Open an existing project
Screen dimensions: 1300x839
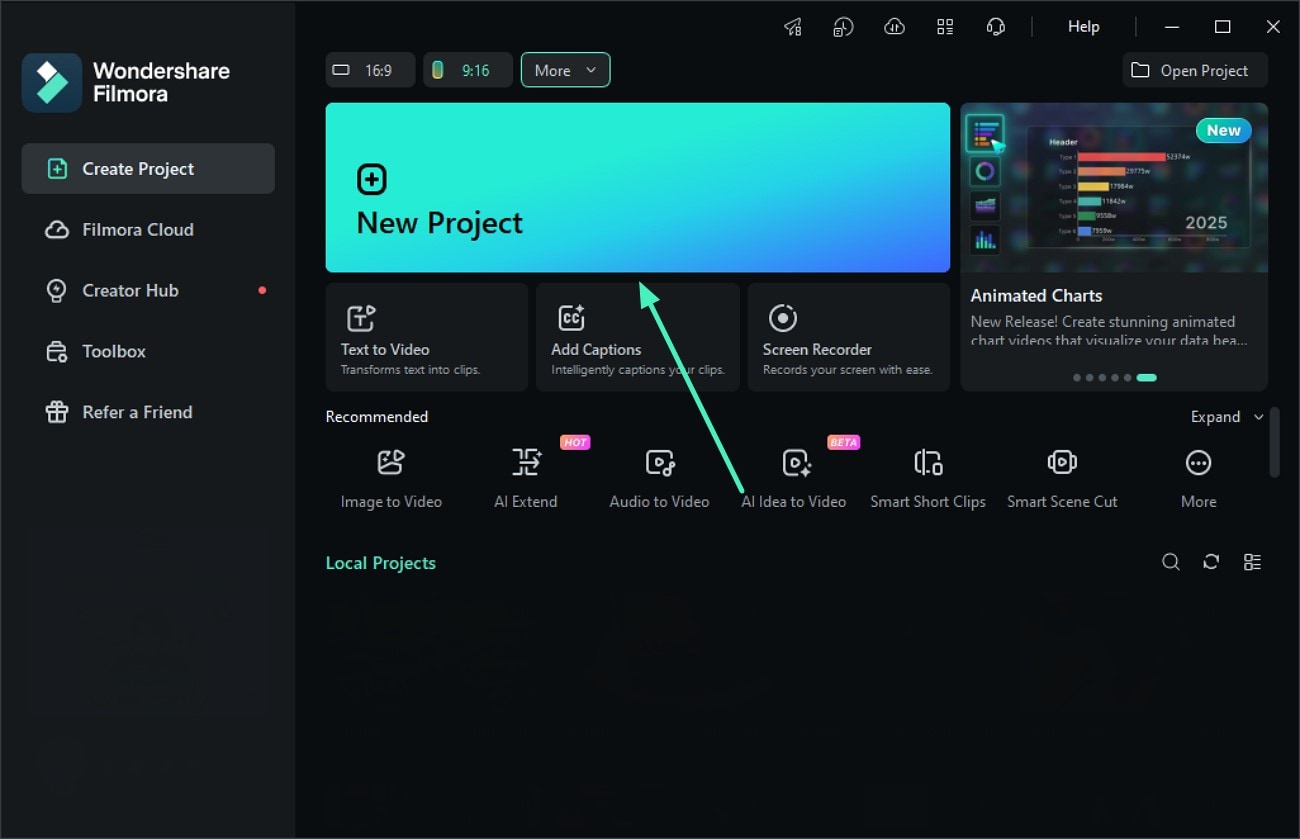tap(1194, 70)
